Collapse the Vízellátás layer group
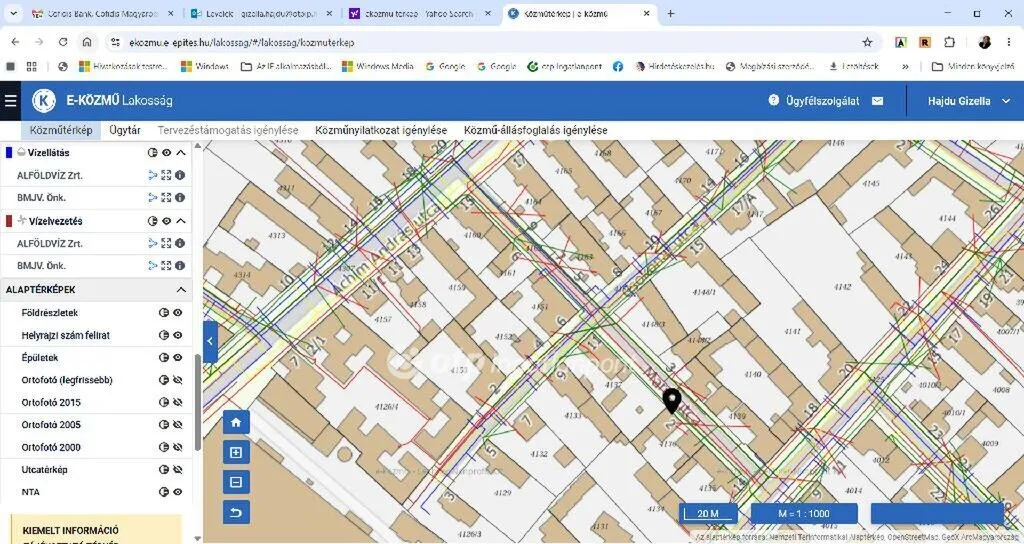1024x544 pixels. click(181, 152)
